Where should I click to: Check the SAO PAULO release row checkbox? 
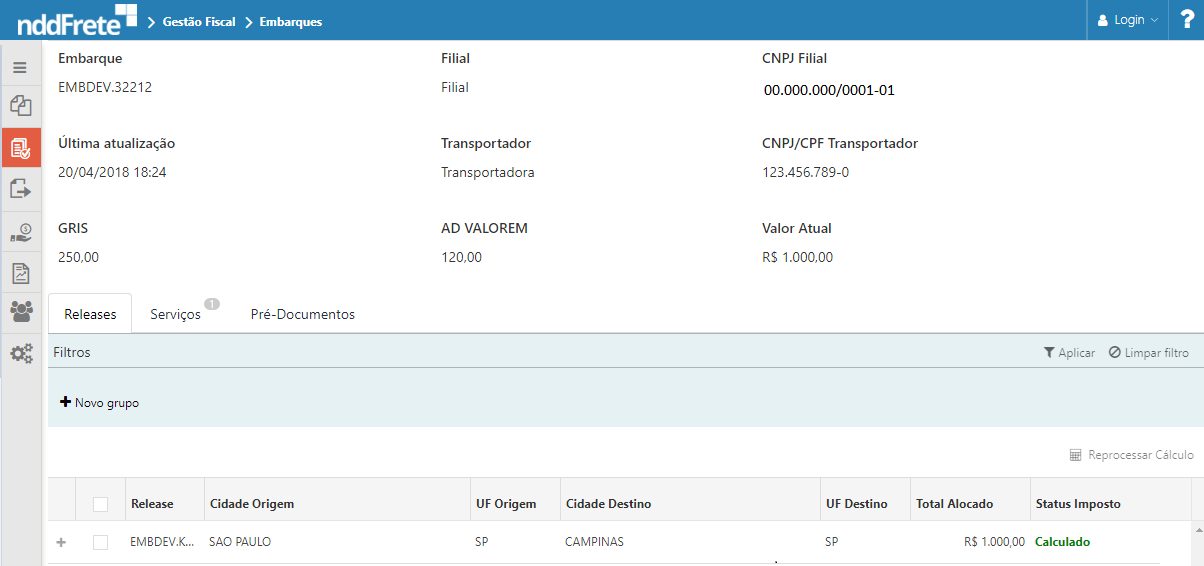click(x=100, y=542)
